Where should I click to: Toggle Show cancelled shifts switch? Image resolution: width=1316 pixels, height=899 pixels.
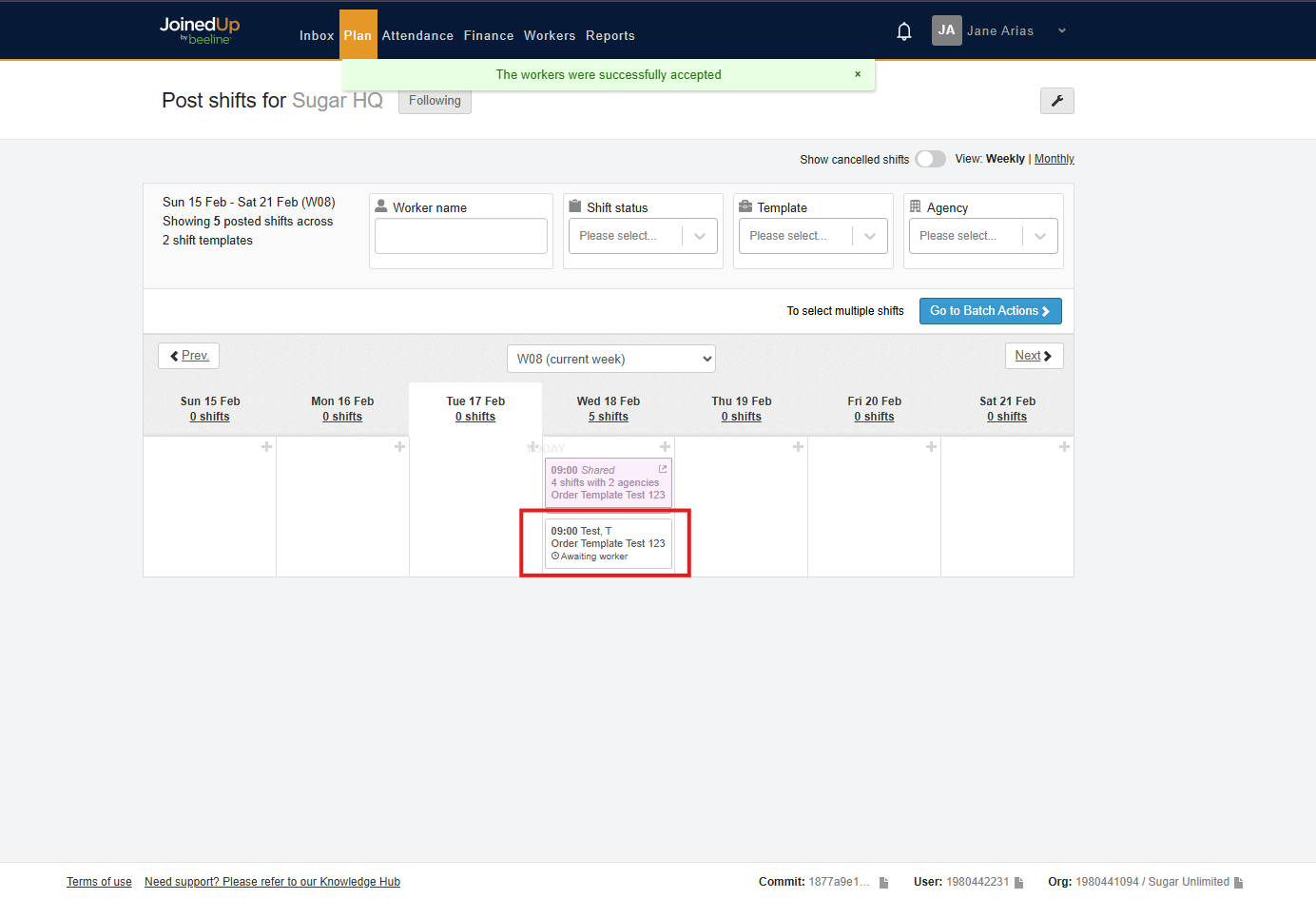[930, 159]
